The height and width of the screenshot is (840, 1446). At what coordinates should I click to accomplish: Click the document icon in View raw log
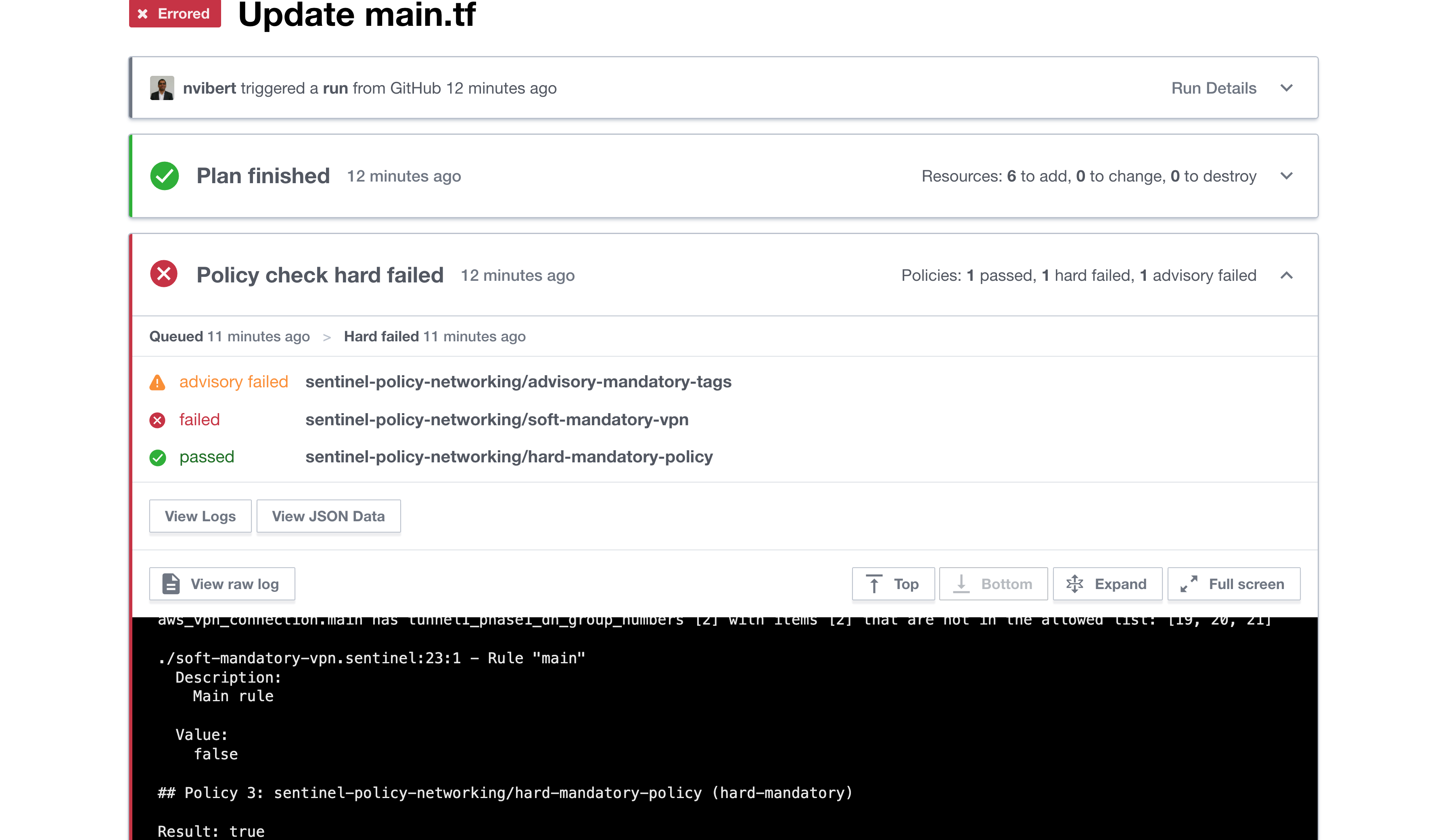tap(171, 584)
